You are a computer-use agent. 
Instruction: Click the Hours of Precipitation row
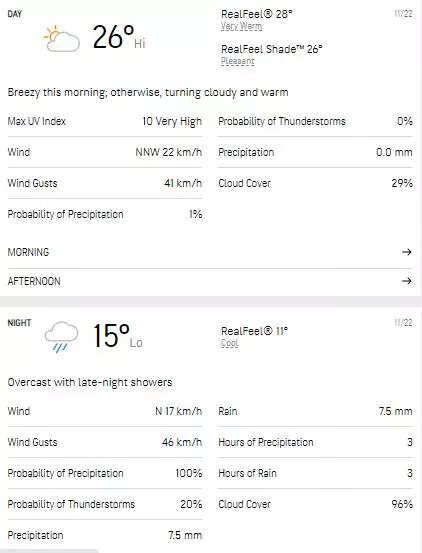pyautogui.click(x=315, y=442)
